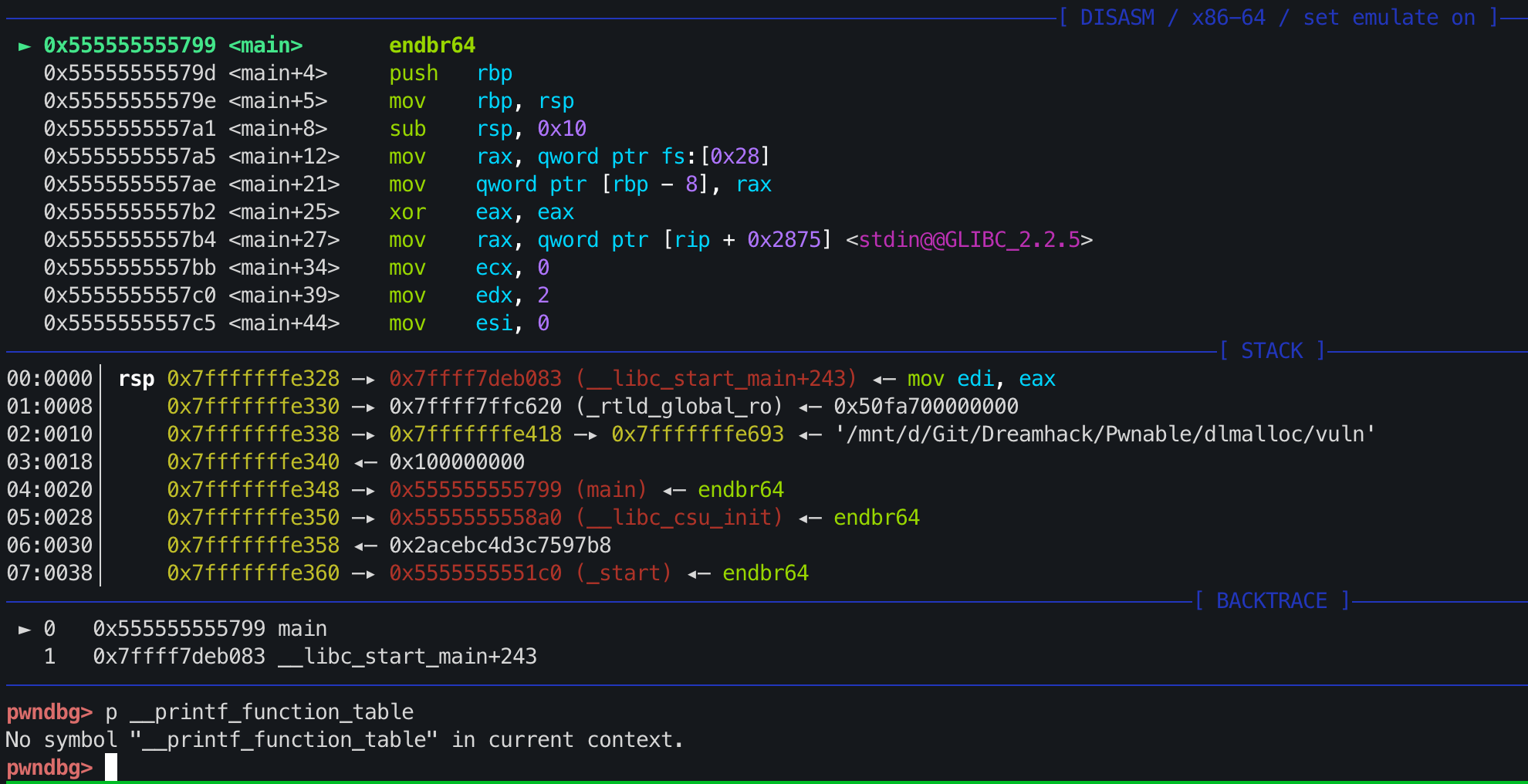Click the STACK section header
Screen dimensions: 1528x784
(x=1272, y=351)
